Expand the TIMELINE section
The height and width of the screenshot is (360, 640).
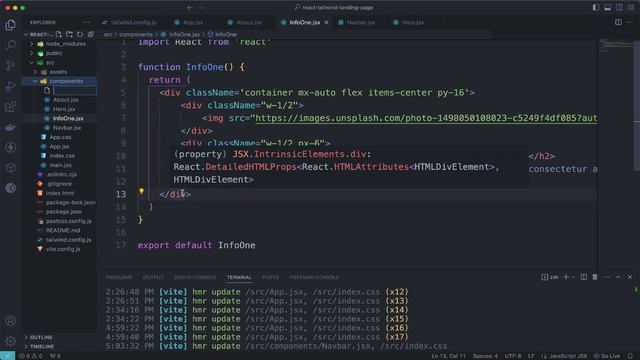coord(41,346)
